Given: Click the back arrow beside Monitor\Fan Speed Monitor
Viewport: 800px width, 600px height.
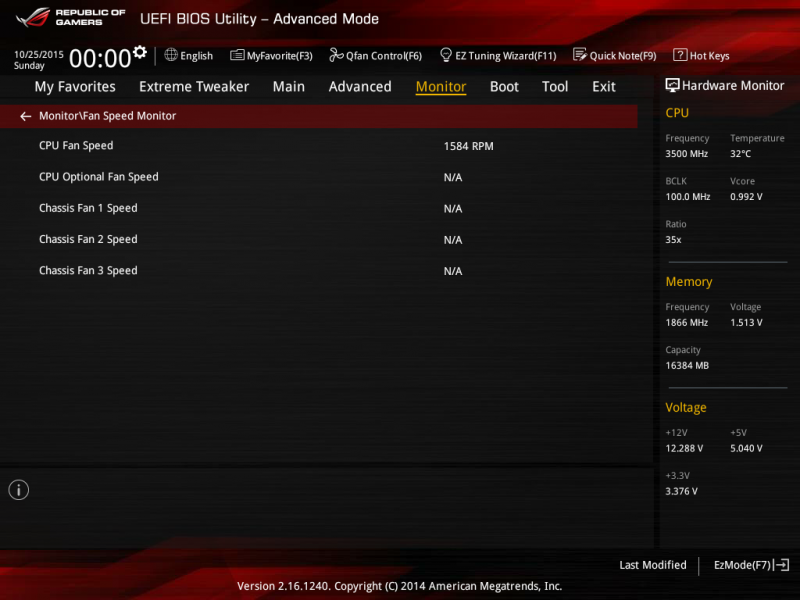Looking at the screenshot, I should (26, 117).
